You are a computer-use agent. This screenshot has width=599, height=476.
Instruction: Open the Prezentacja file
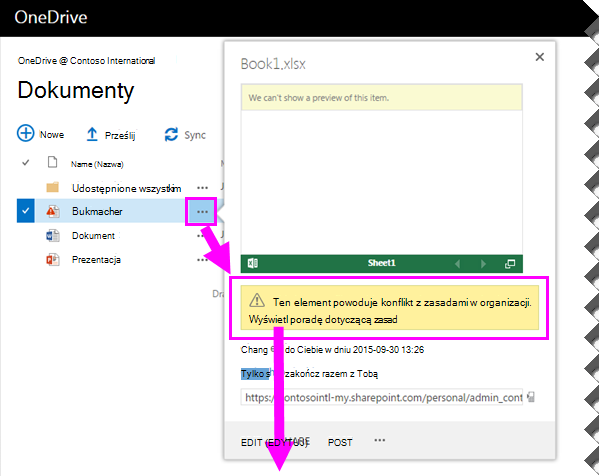[x=96, y=260]
